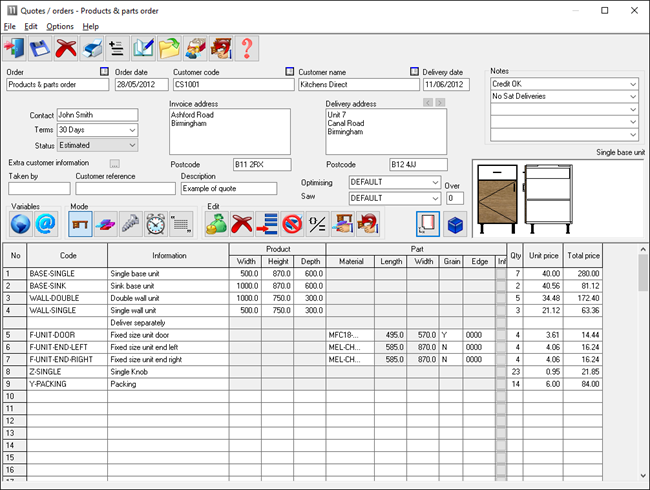Open the Edit menu
The height and width of the screenshot is (490, 650).
[31, 26]
